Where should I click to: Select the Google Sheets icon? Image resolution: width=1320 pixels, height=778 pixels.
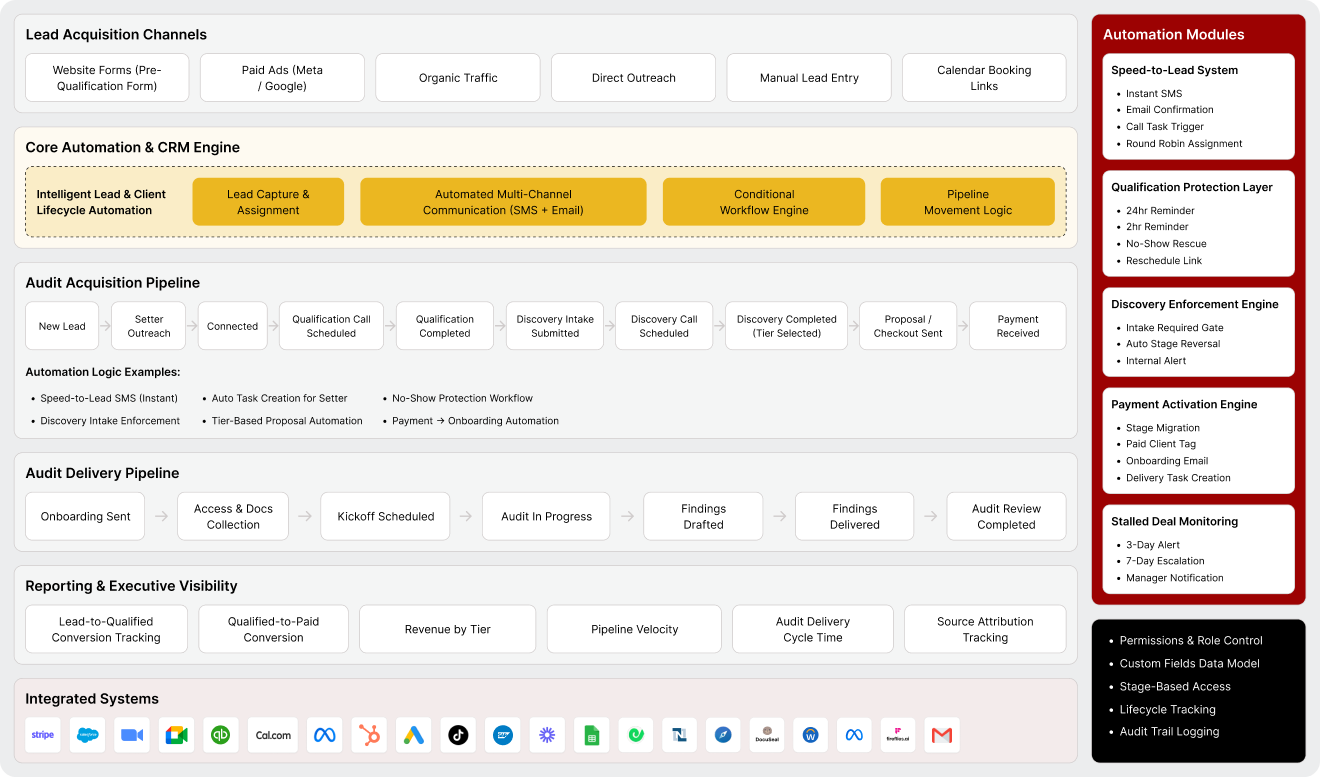click(592, 735)
